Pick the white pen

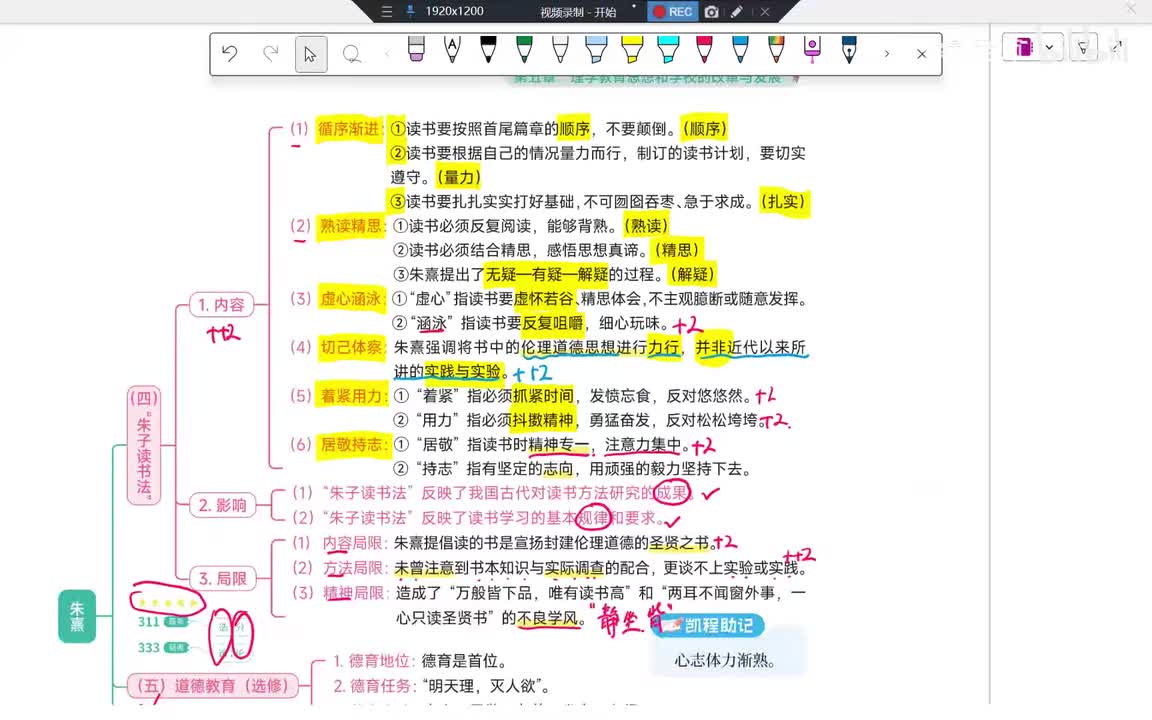(x=560, y=48)
